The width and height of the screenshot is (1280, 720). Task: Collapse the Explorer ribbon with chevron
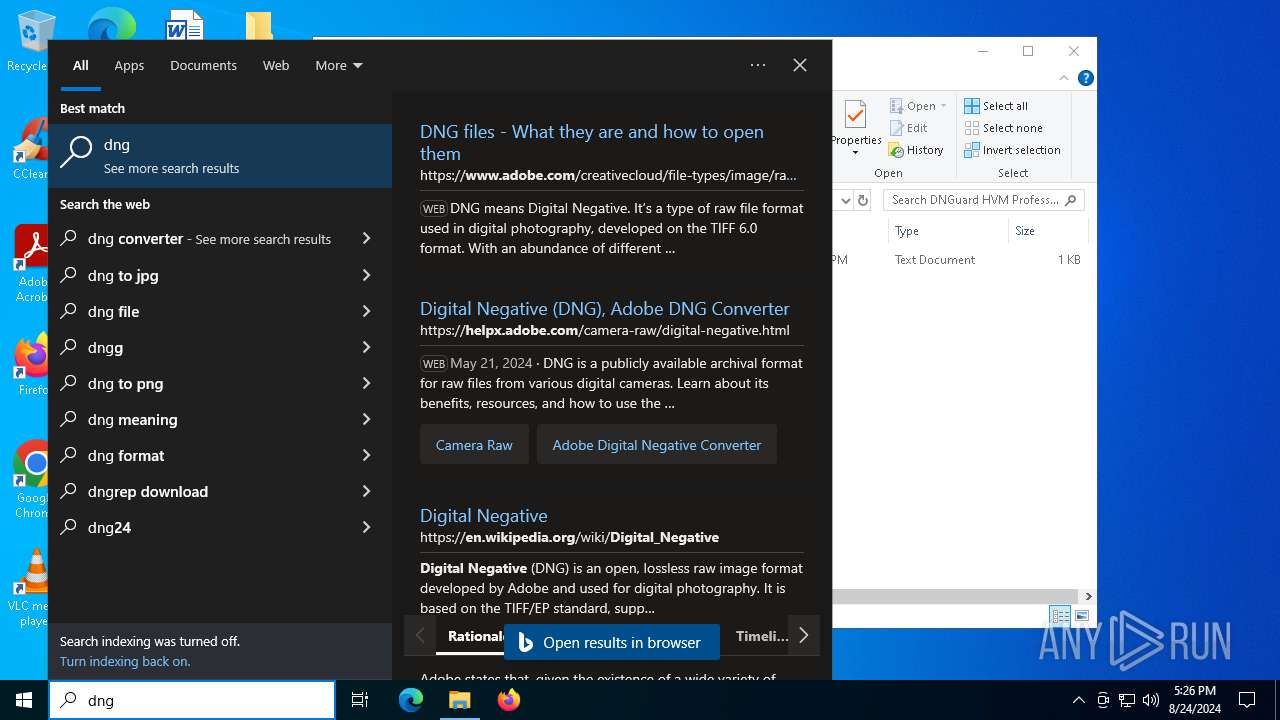pos(1066,78)
